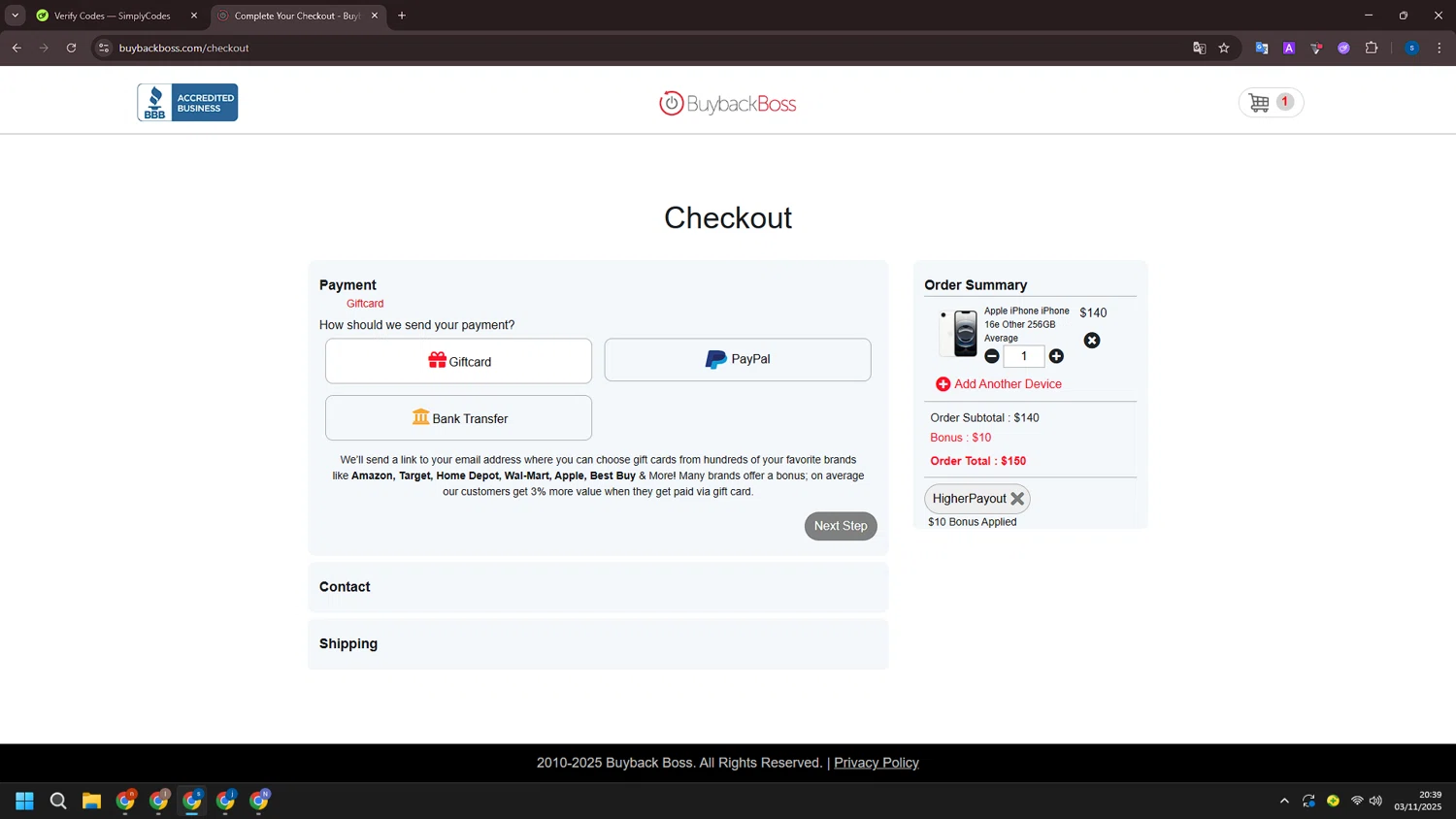Open the Chrome profile avatar

1412,48
